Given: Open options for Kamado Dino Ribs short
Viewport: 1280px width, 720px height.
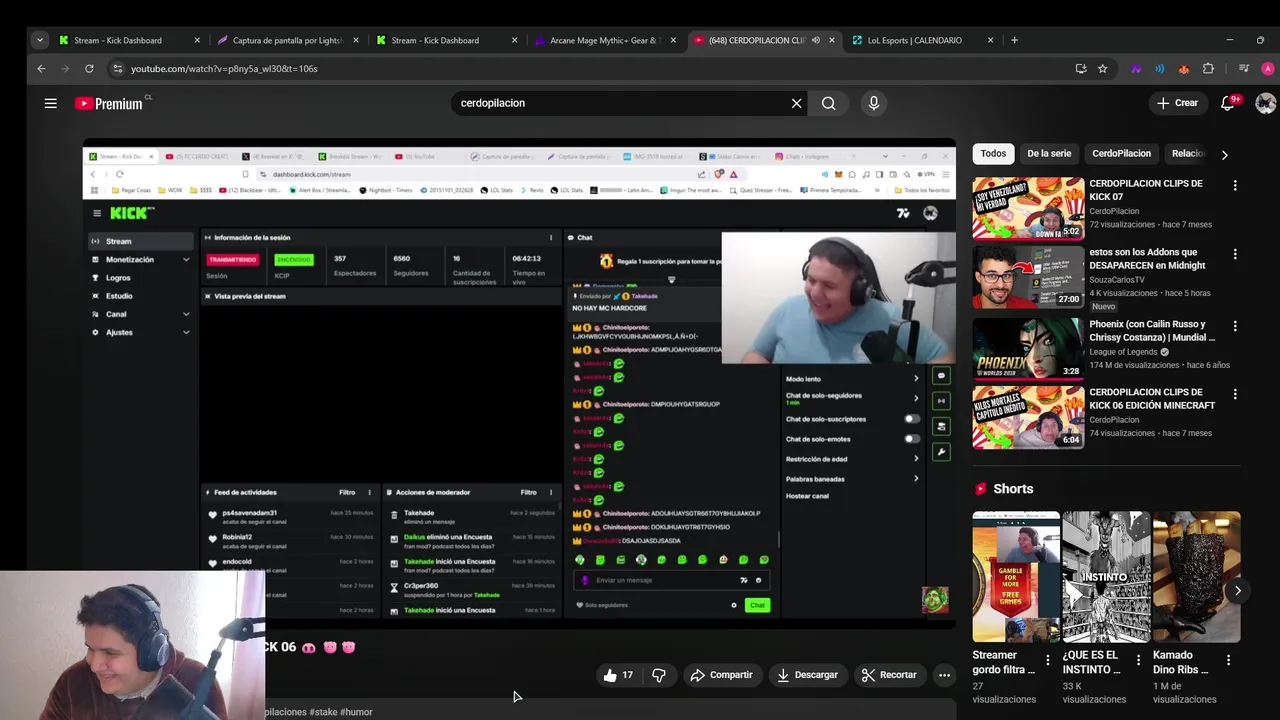Looking at the screenshot, I should (x=1228, y=660).
